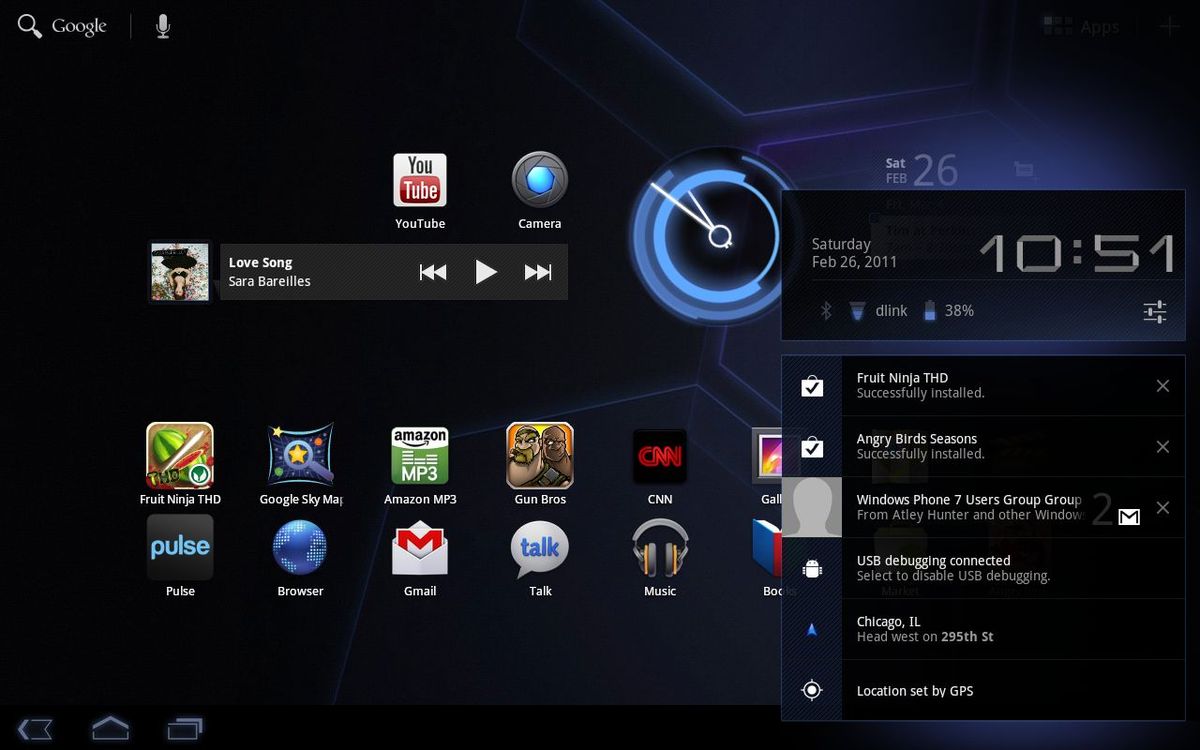Viewport: 1200px width, 750px height.
Task: Open quick settings from status panel
Action: coord(1154,311)
